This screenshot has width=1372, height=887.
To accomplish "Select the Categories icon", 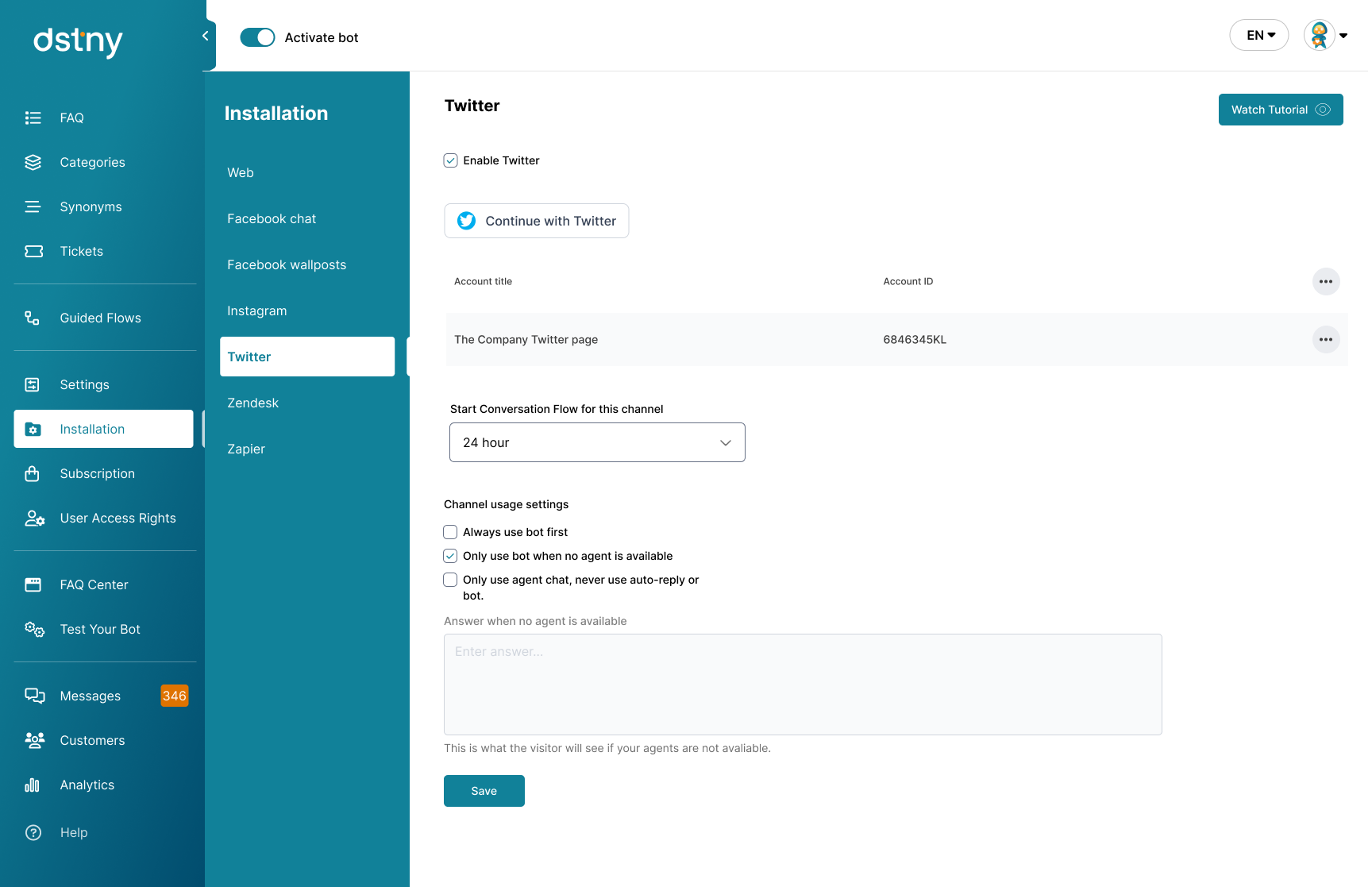I will 33,162.
